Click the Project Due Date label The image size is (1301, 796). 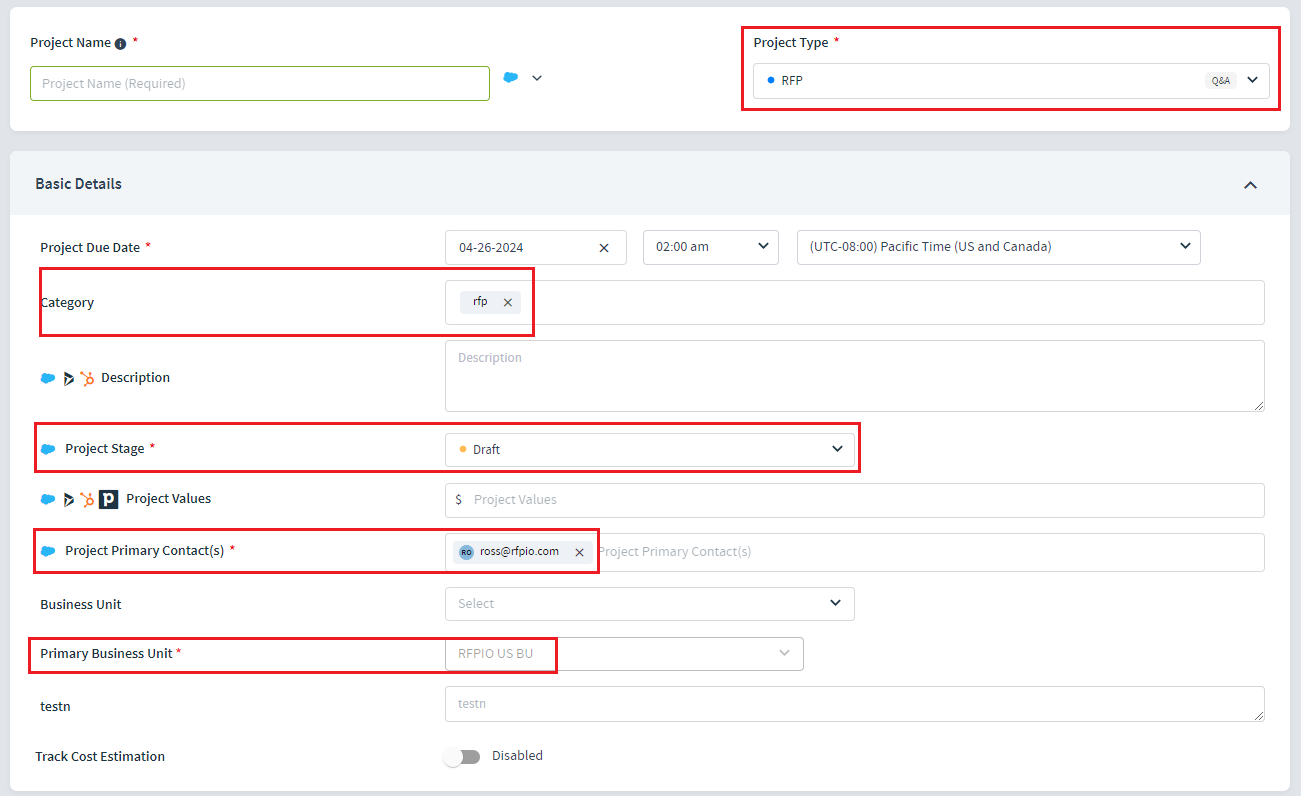point(90,248)
